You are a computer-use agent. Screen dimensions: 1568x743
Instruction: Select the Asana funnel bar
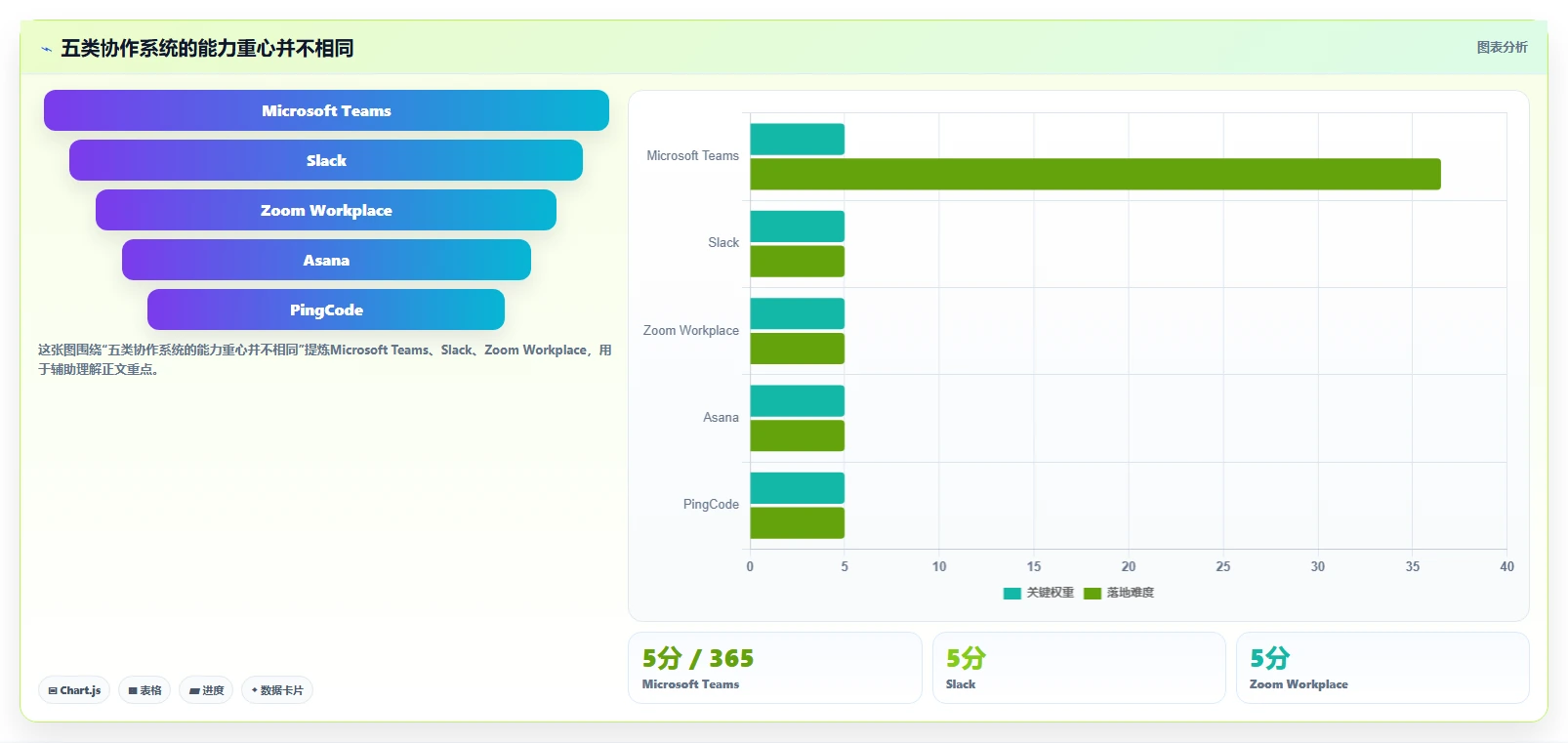pyautogui.click(x=326, y=260)
